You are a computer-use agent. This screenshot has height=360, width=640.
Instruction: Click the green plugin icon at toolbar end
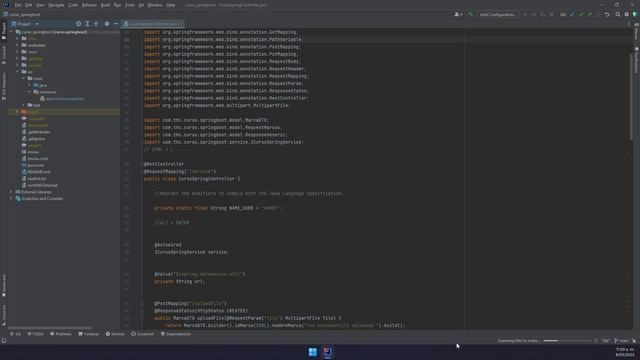[x=635, y=14]
